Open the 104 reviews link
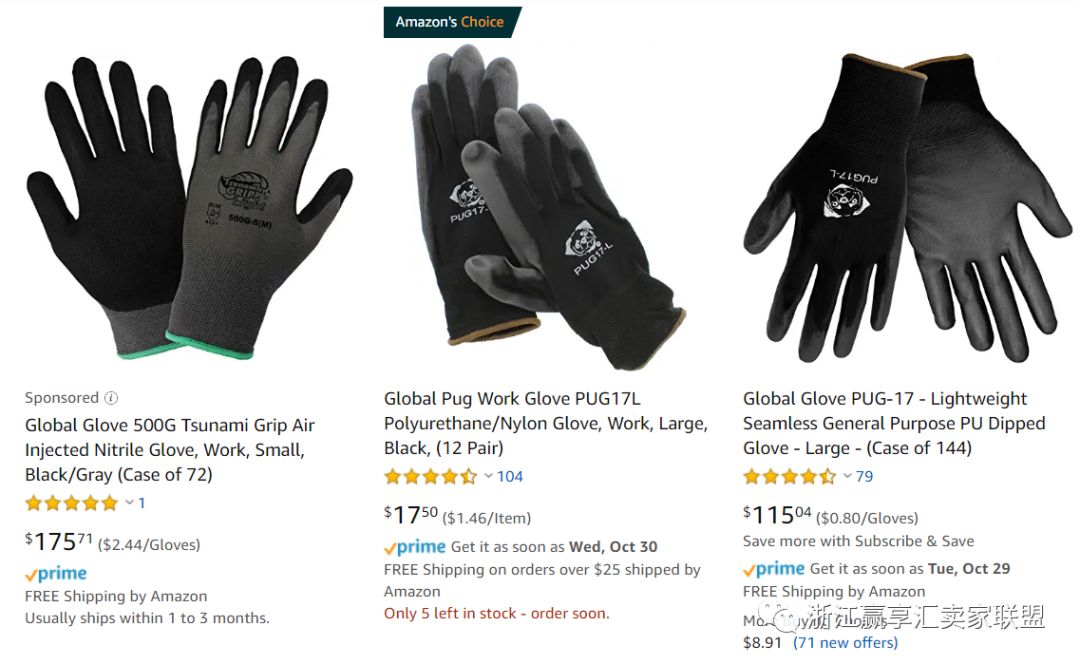This screenshot has width=1080, height=664. (510, 476)
